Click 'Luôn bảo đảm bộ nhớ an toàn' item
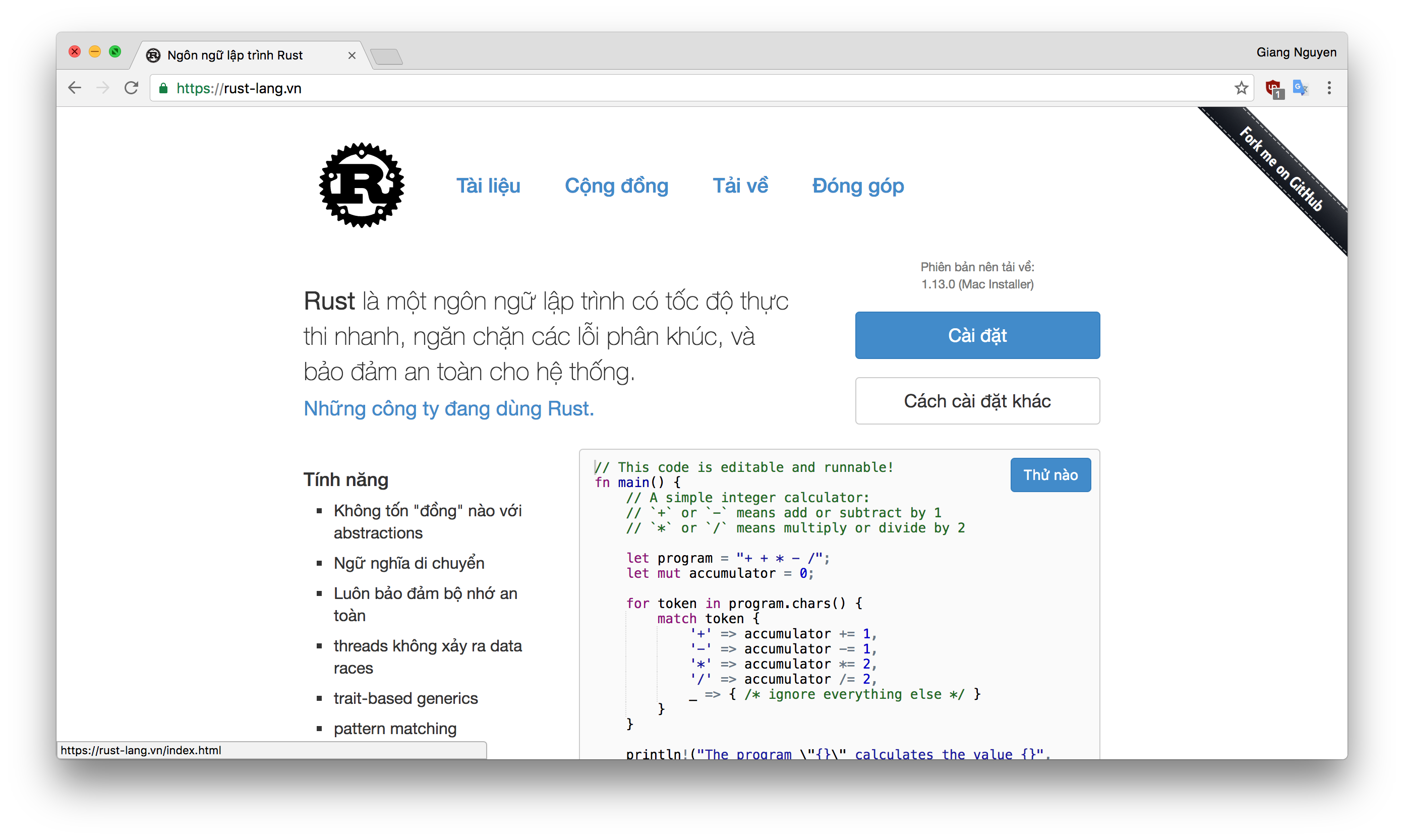The height and width of the screenshot is (840, 1404). [425, 605]
